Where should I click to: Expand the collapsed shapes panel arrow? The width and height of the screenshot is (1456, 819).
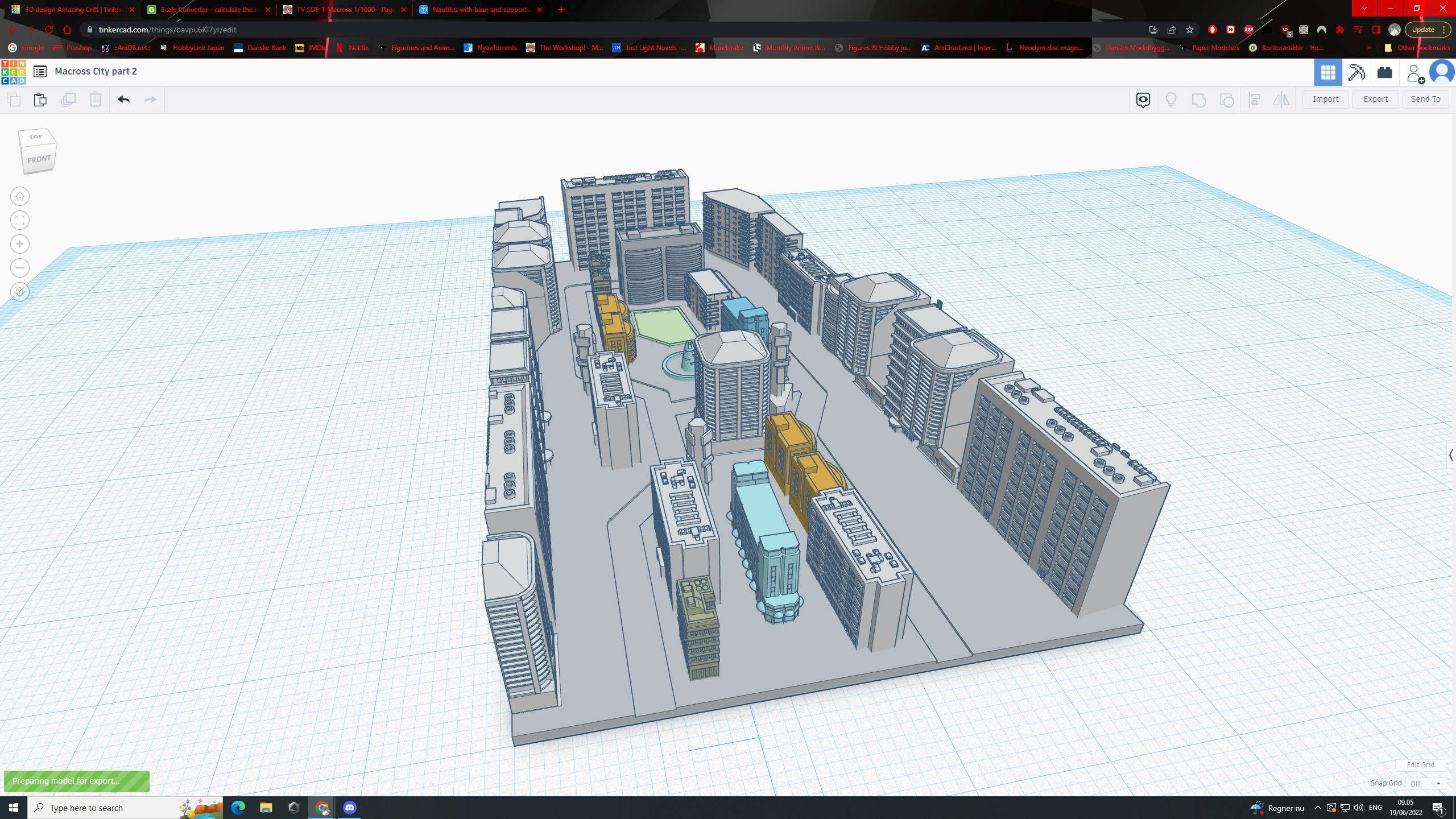(x=1451, y=455)
